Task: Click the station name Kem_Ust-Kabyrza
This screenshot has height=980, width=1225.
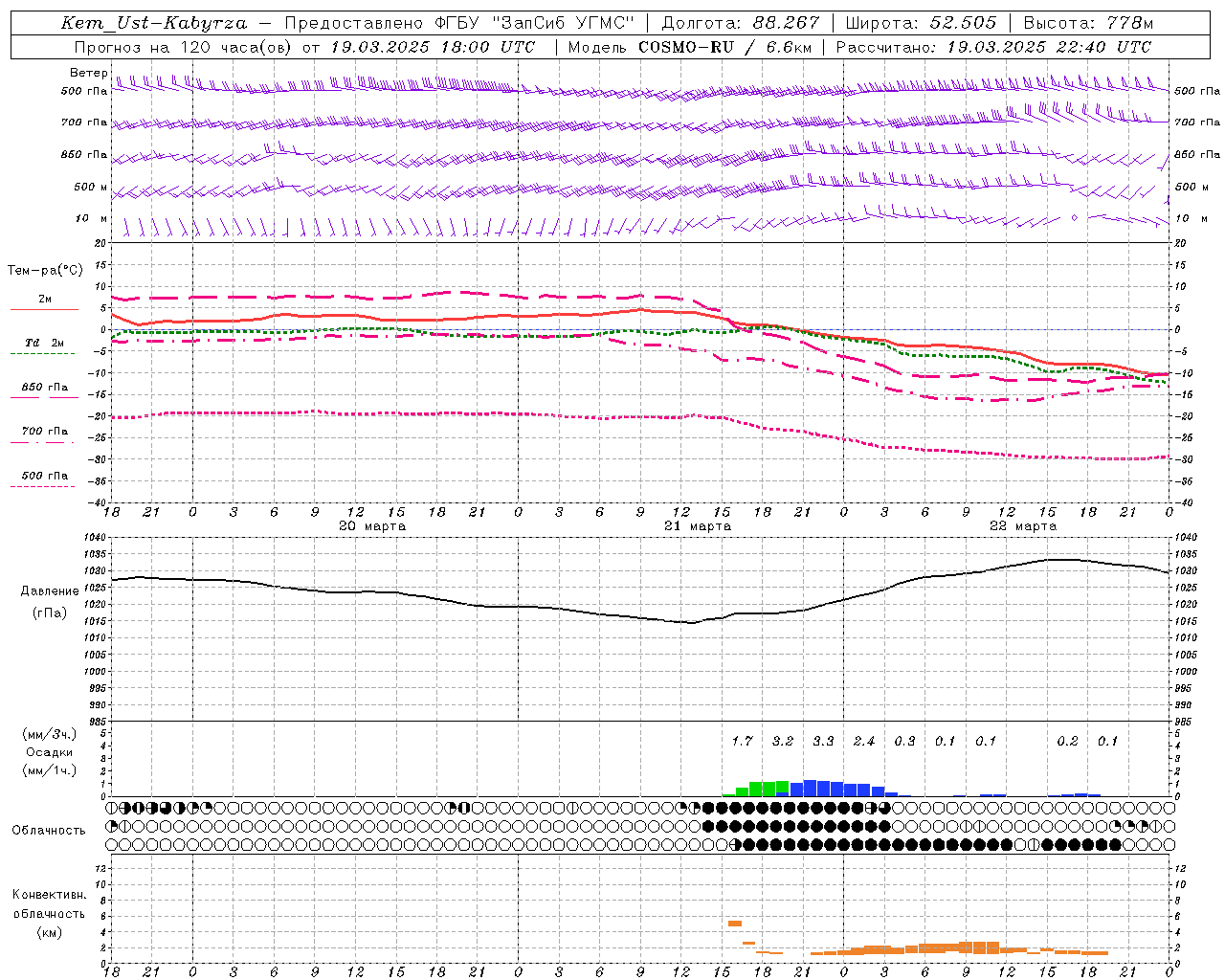Action: click(154, 23)
